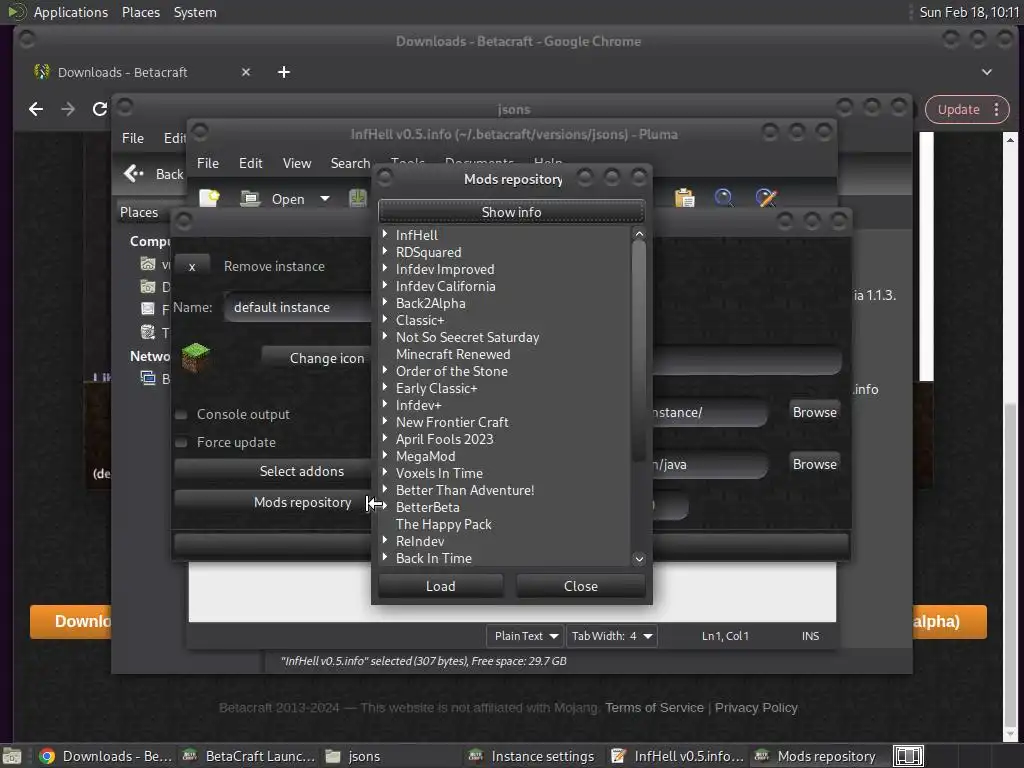
Task: Switch to Instance settings taskbar entry
Action: pyautogui.click(x=532, y=756)
